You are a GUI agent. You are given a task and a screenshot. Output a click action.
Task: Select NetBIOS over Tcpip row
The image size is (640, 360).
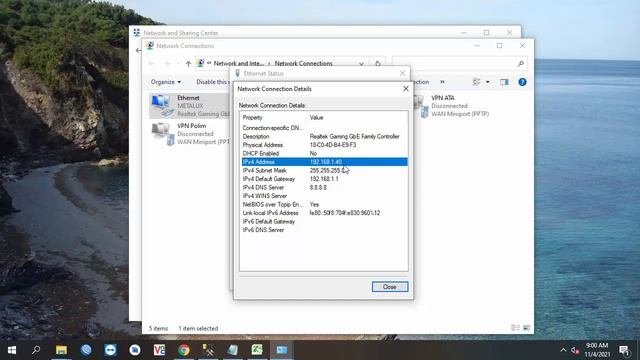(324, 204)
